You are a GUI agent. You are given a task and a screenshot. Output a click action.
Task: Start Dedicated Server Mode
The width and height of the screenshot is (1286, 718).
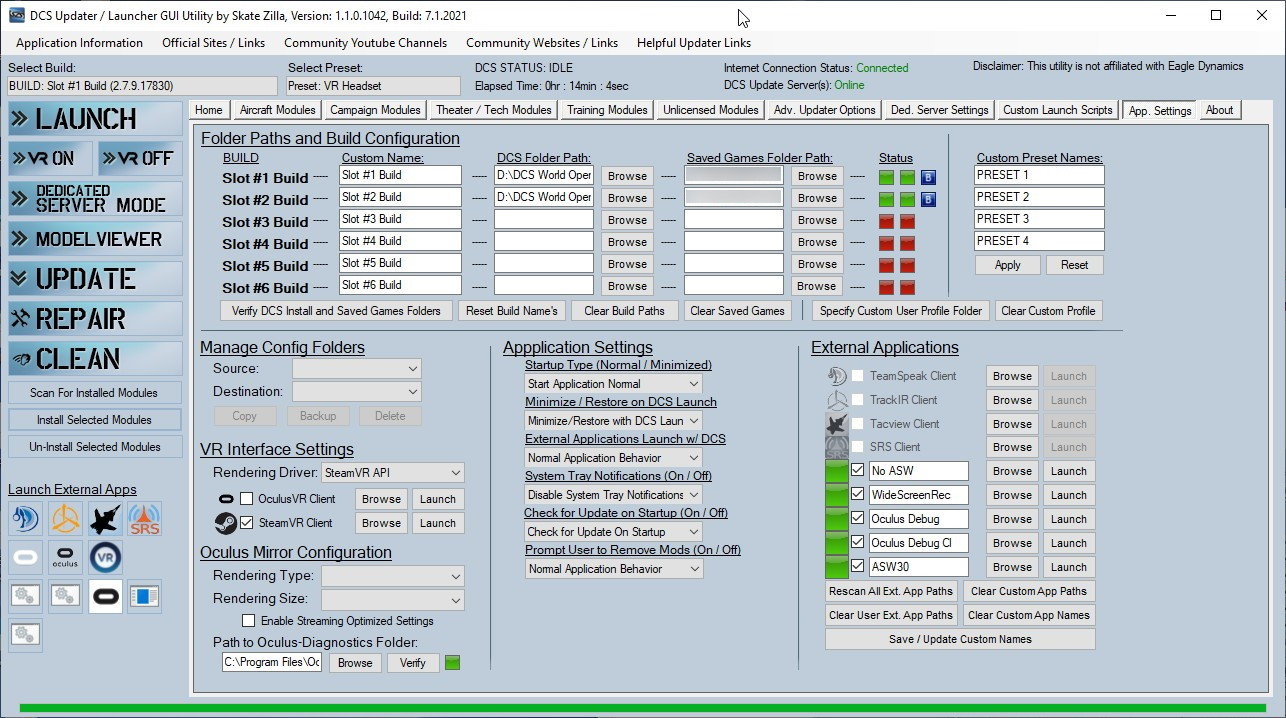pos(96,198)
